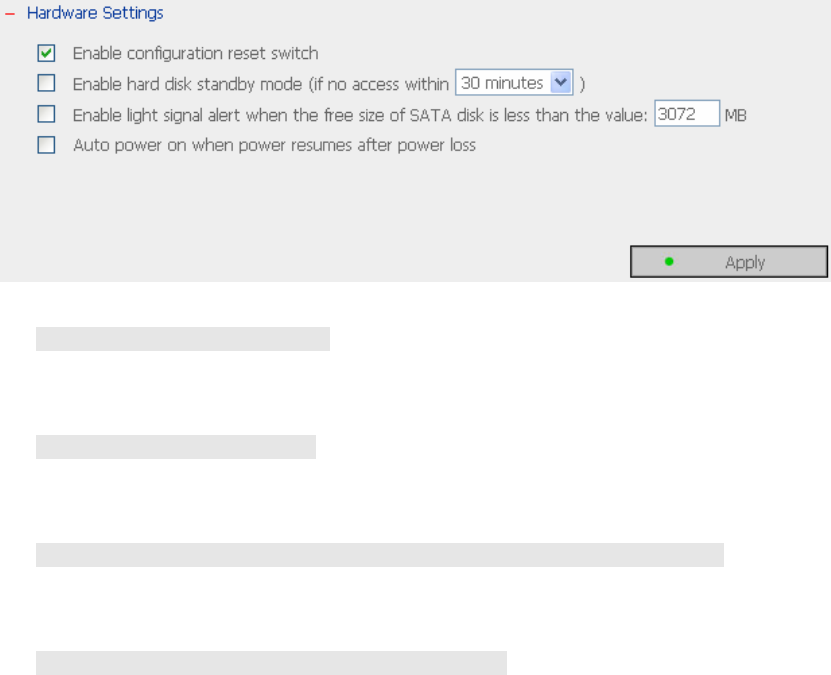Tick the hard disk standby mode checkbox
The width and height of the screenshot is (831, 675).
click(x=46, y=84)
